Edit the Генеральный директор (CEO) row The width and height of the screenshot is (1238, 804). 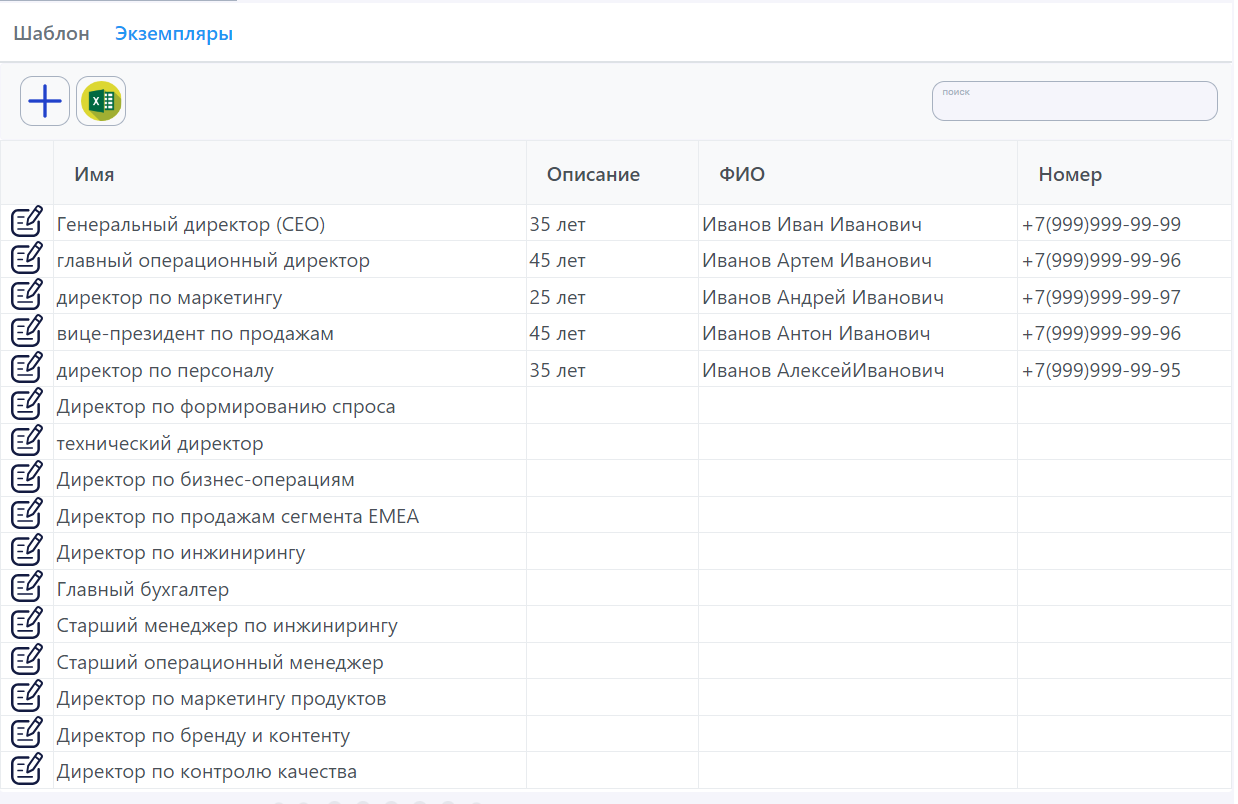(x=27, y=222)
